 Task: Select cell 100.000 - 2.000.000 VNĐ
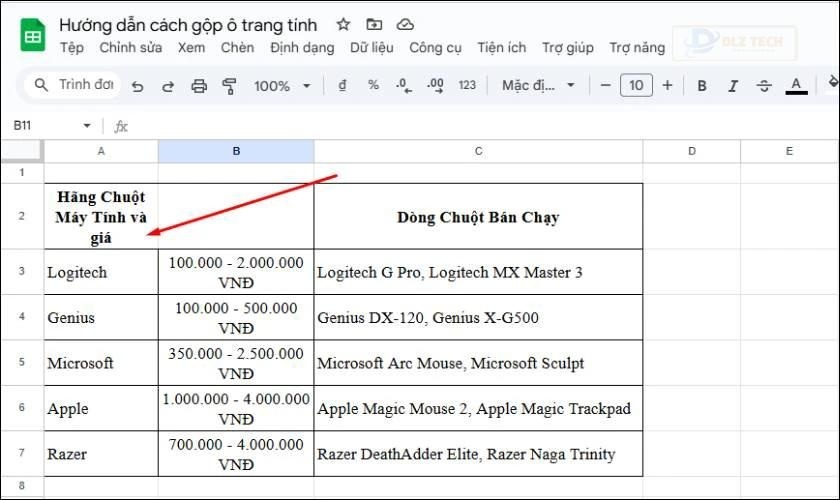pyautogui.click(x=236, y=272)
